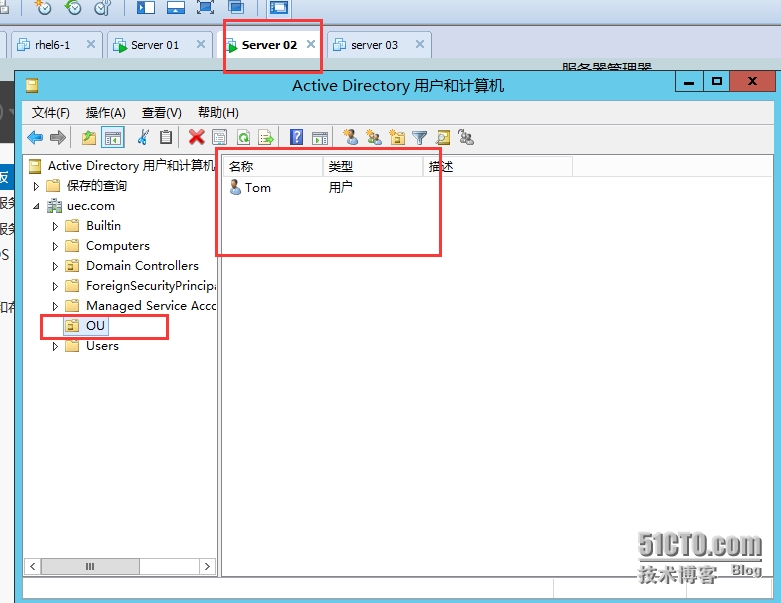
Task: Click the Back arrow in the AD toolbar
Action: pyautogui.click(x=35, y=137)
